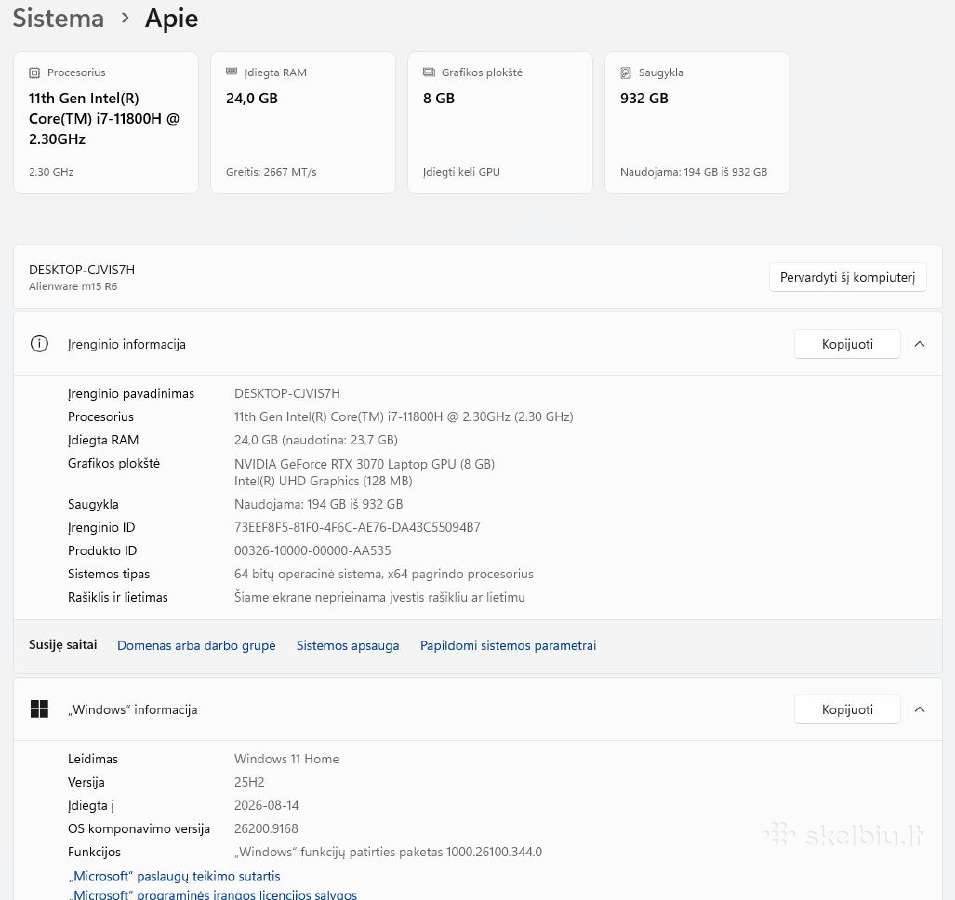Viewport: 955px width, 900px height.
Task: Click Rašiklis ir lietimas value text
Action: tap(379, 597)
